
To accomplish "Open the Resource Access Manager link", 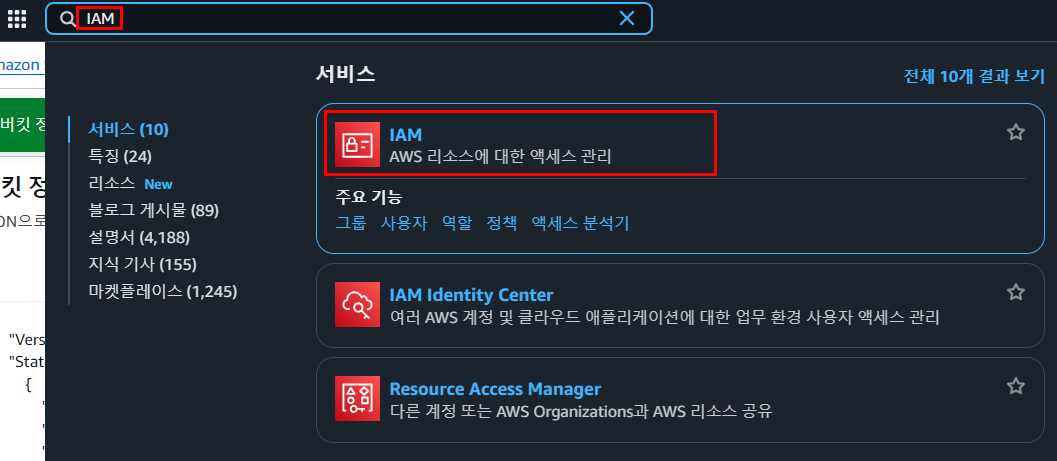I will point(495,389).
